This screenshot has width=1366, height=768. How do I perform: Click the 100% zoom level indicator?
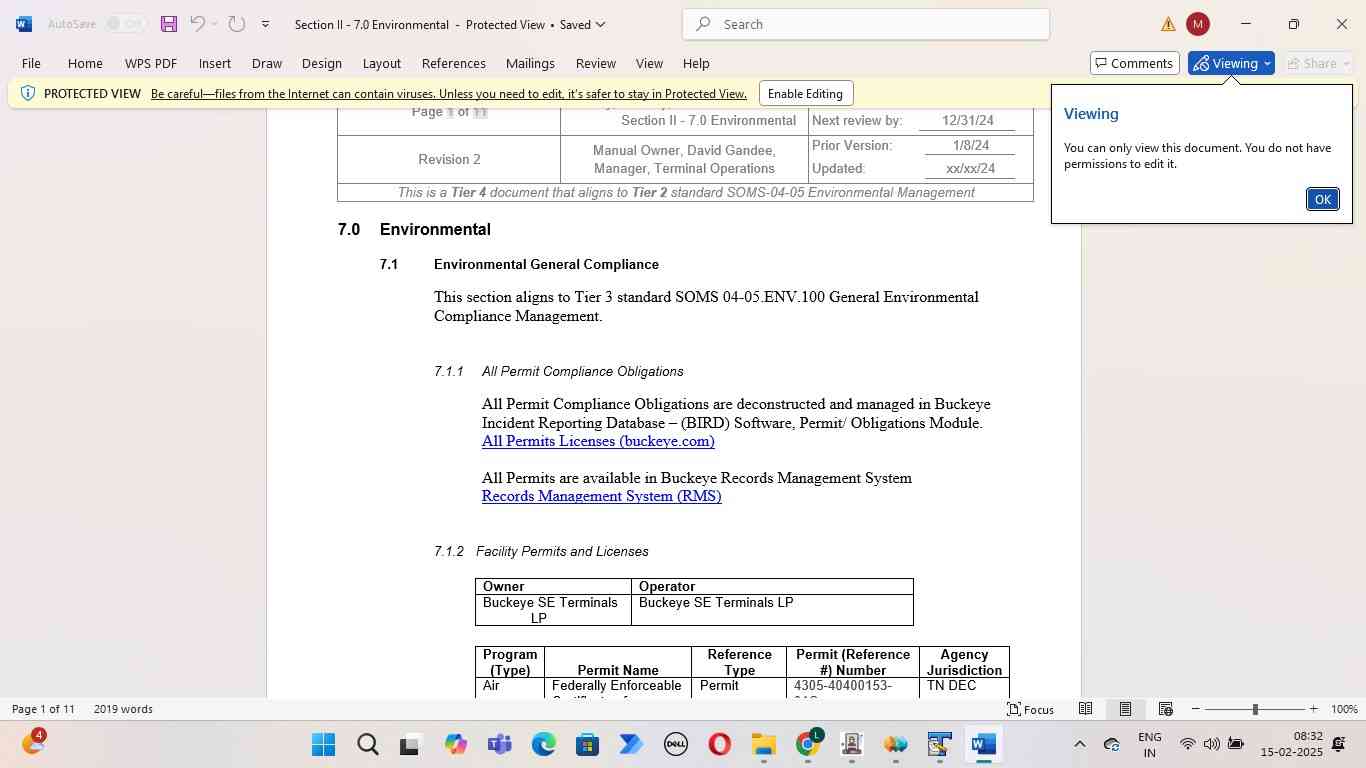point(1344,709)
